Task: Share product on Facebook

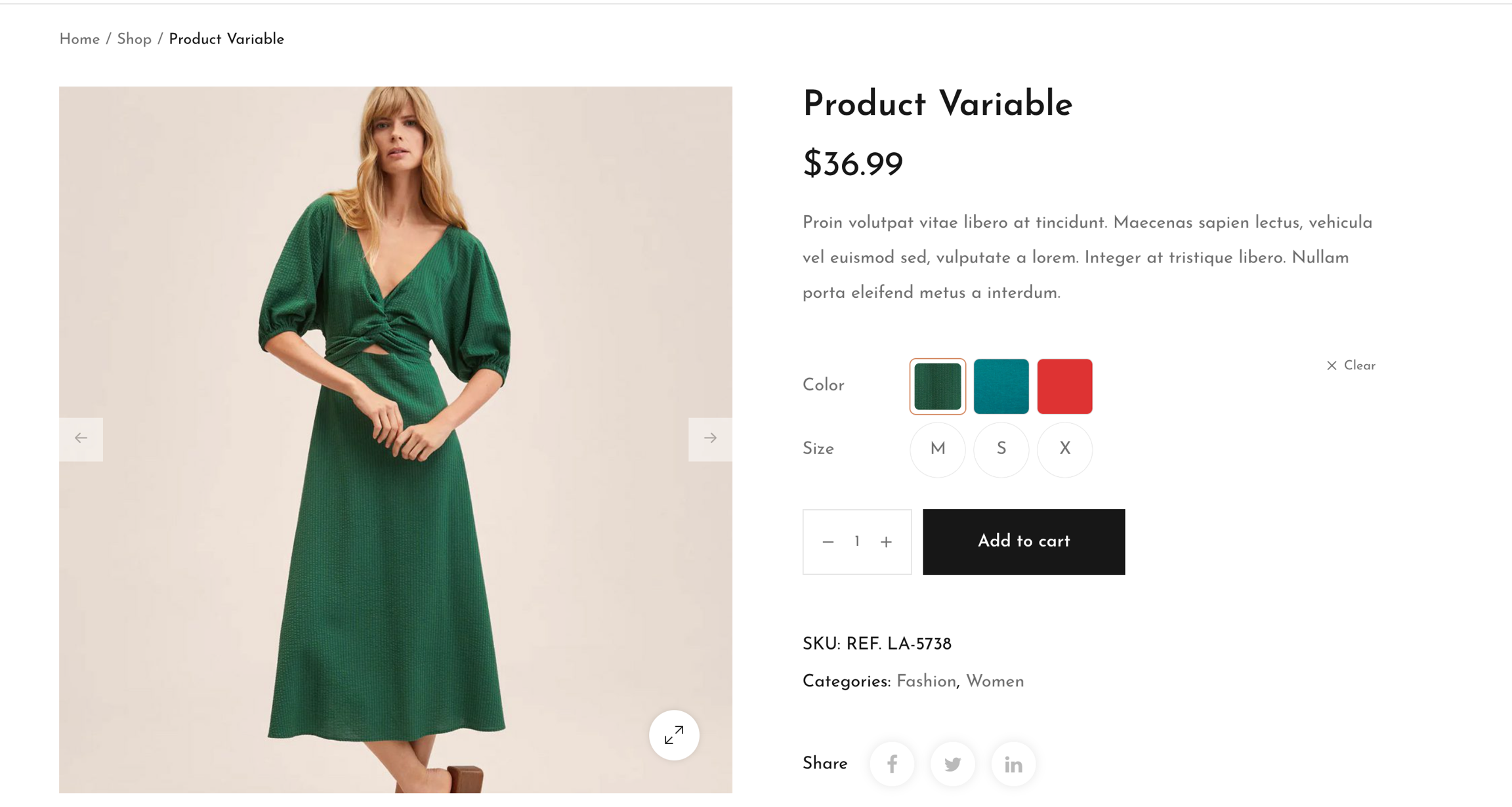Action: 892,764
